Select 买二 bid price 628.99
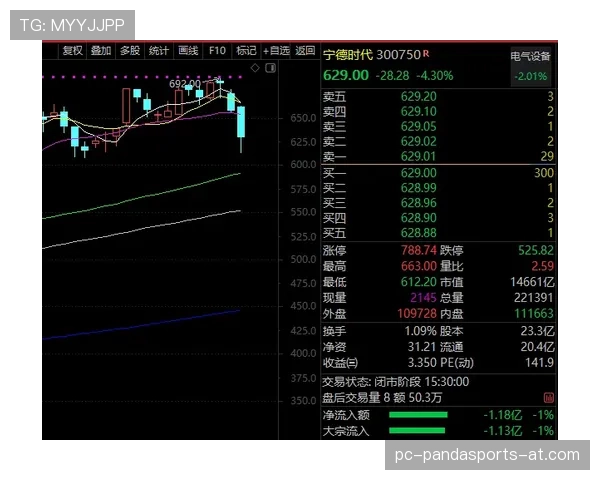 point(418,188)
